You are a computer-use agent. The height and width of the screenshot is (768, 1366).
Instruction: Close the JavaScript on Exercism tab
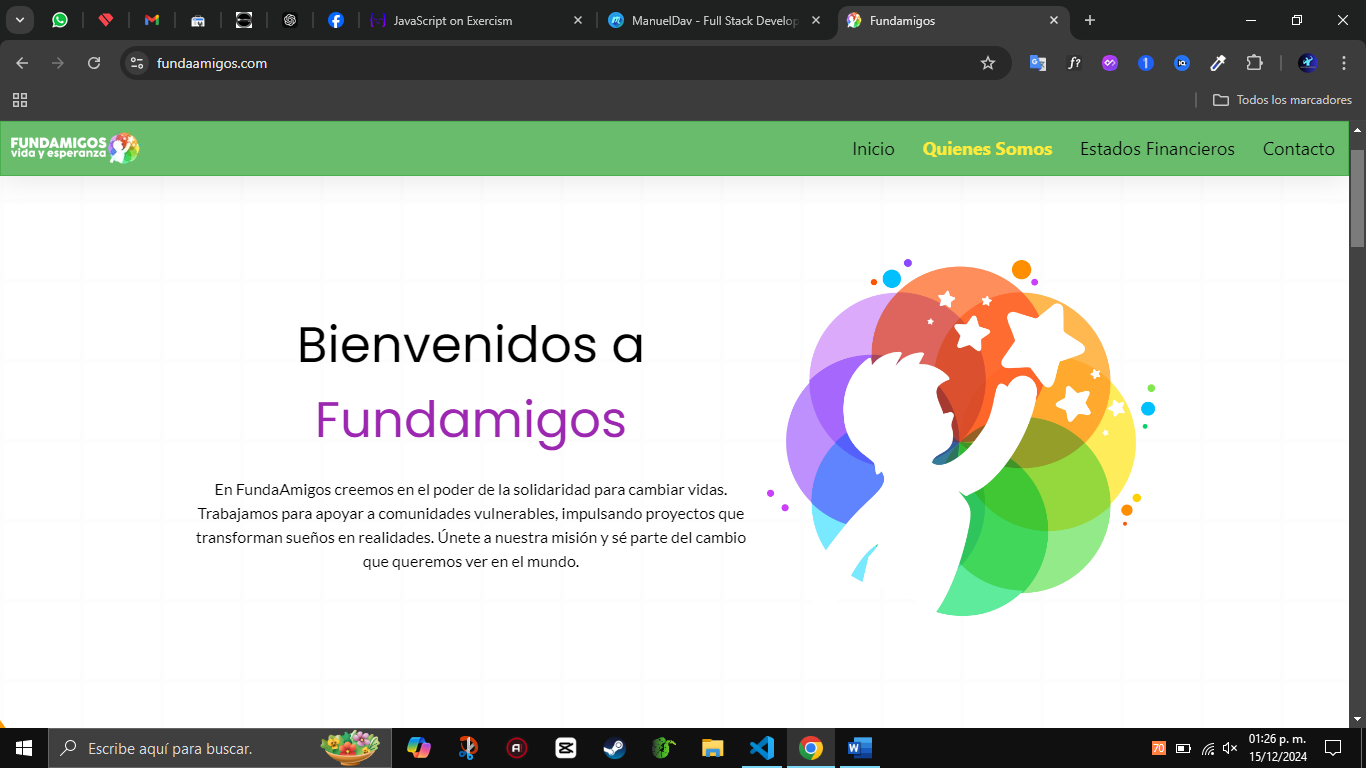tap(577, 20)
